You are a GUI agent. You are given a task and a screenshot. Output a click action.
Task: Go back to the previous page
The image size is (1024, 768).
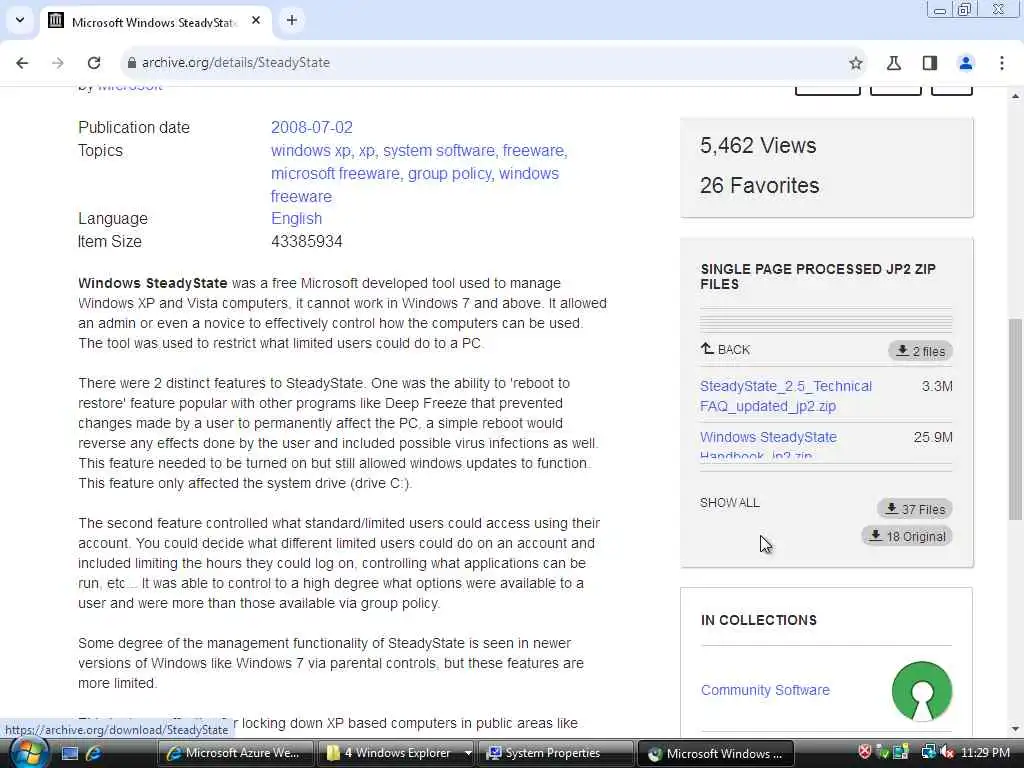(x=22, y=63)
